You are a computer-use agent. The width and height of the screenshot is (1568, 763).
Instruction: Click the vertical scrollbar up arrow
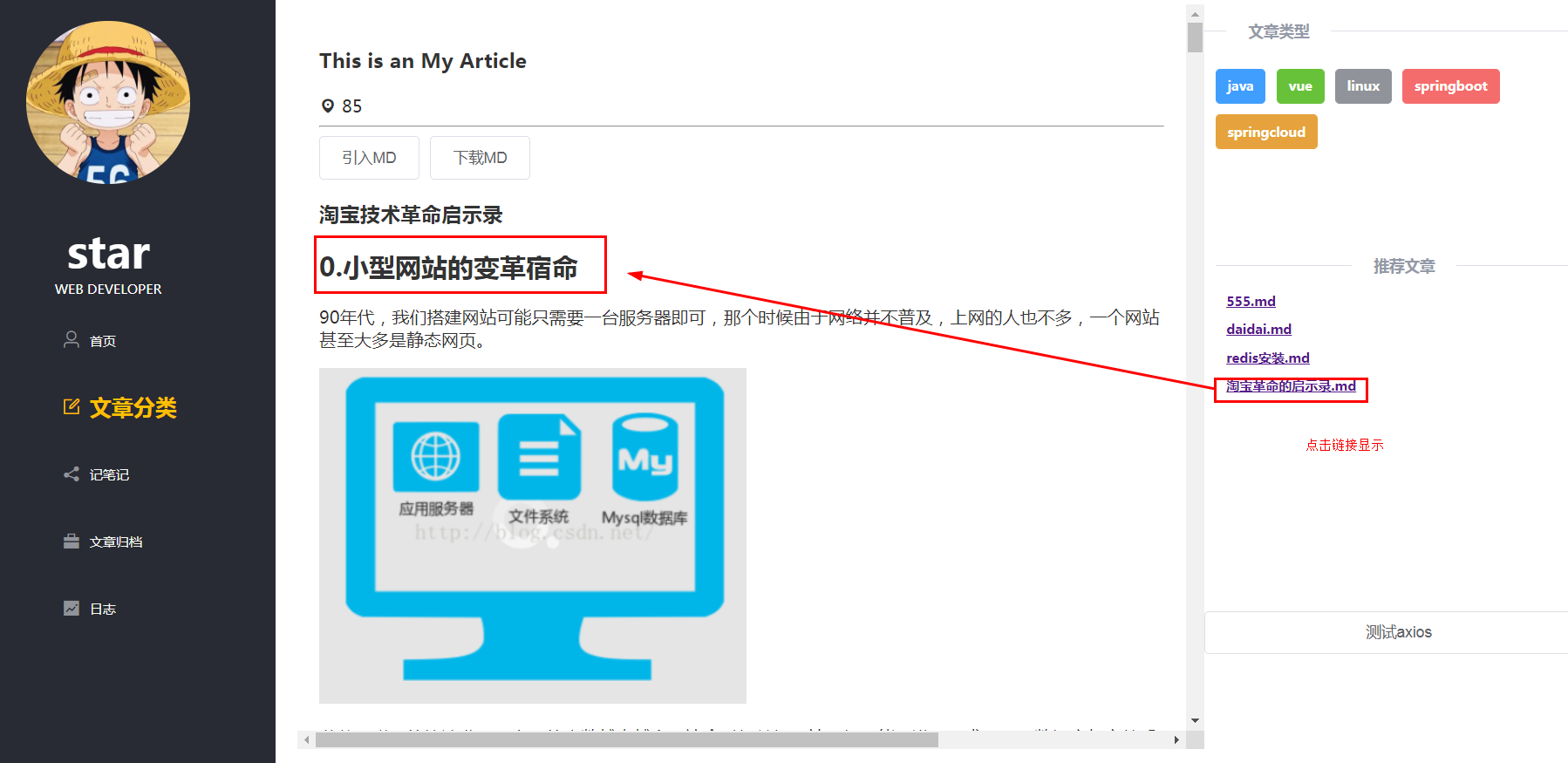[1195, 14]
